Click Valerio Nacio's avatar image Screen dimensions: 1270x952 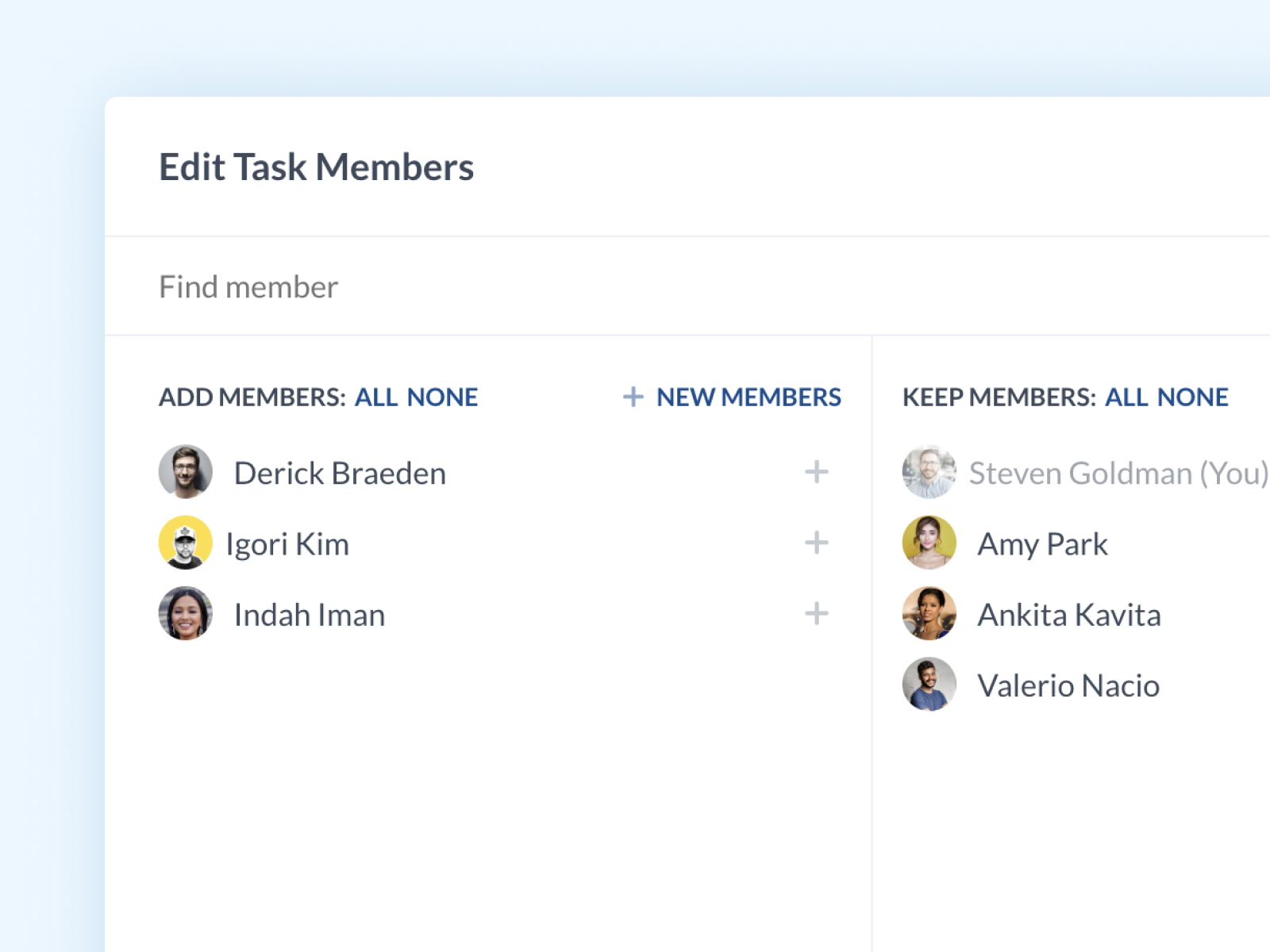[x=929, y=685]
